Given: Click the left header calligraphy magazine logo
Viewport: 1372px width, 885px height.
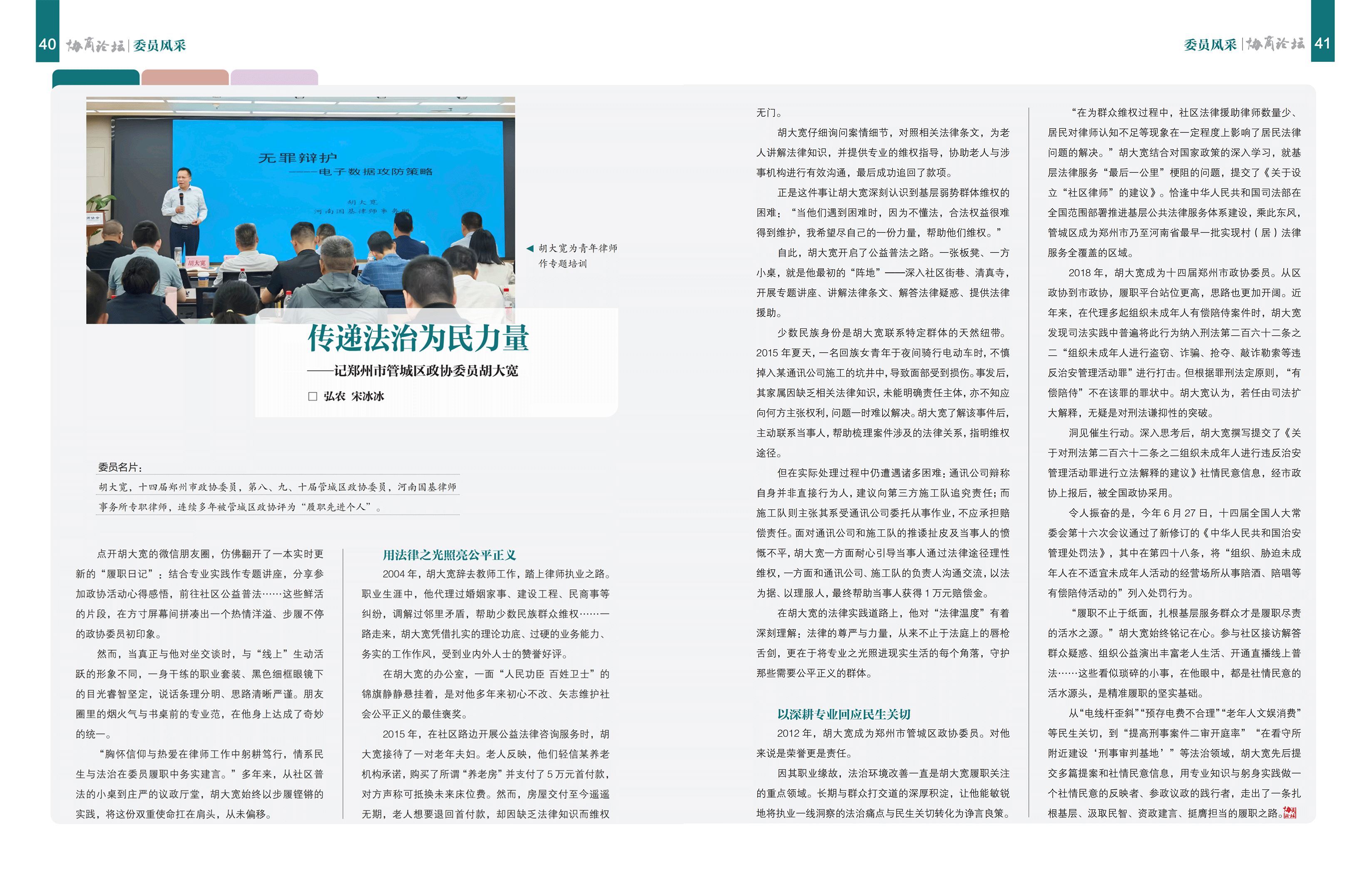Looking at the screenshot, I should click(x=95, y=45).
